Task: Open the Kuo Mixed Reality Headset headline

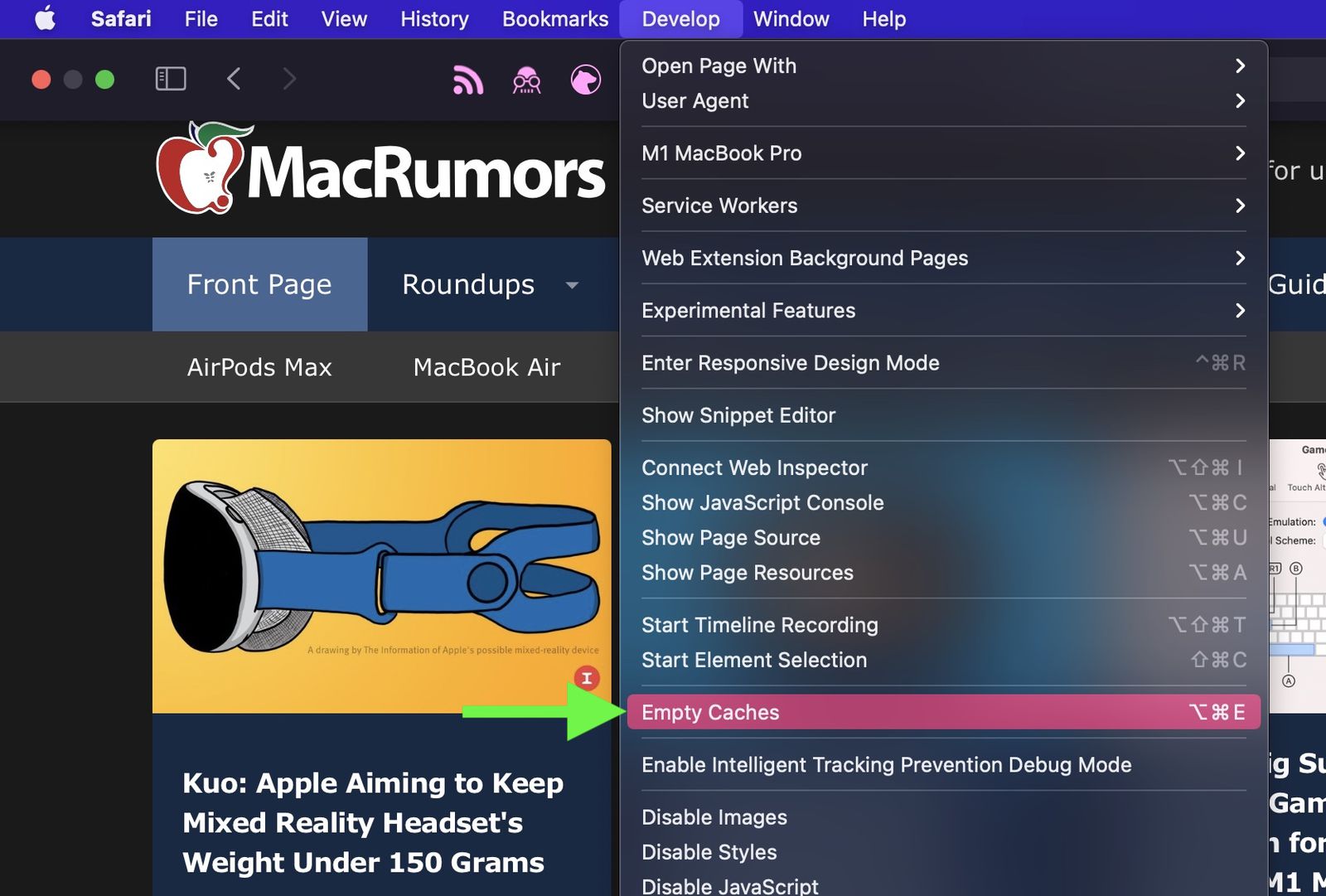Action: 373,822
